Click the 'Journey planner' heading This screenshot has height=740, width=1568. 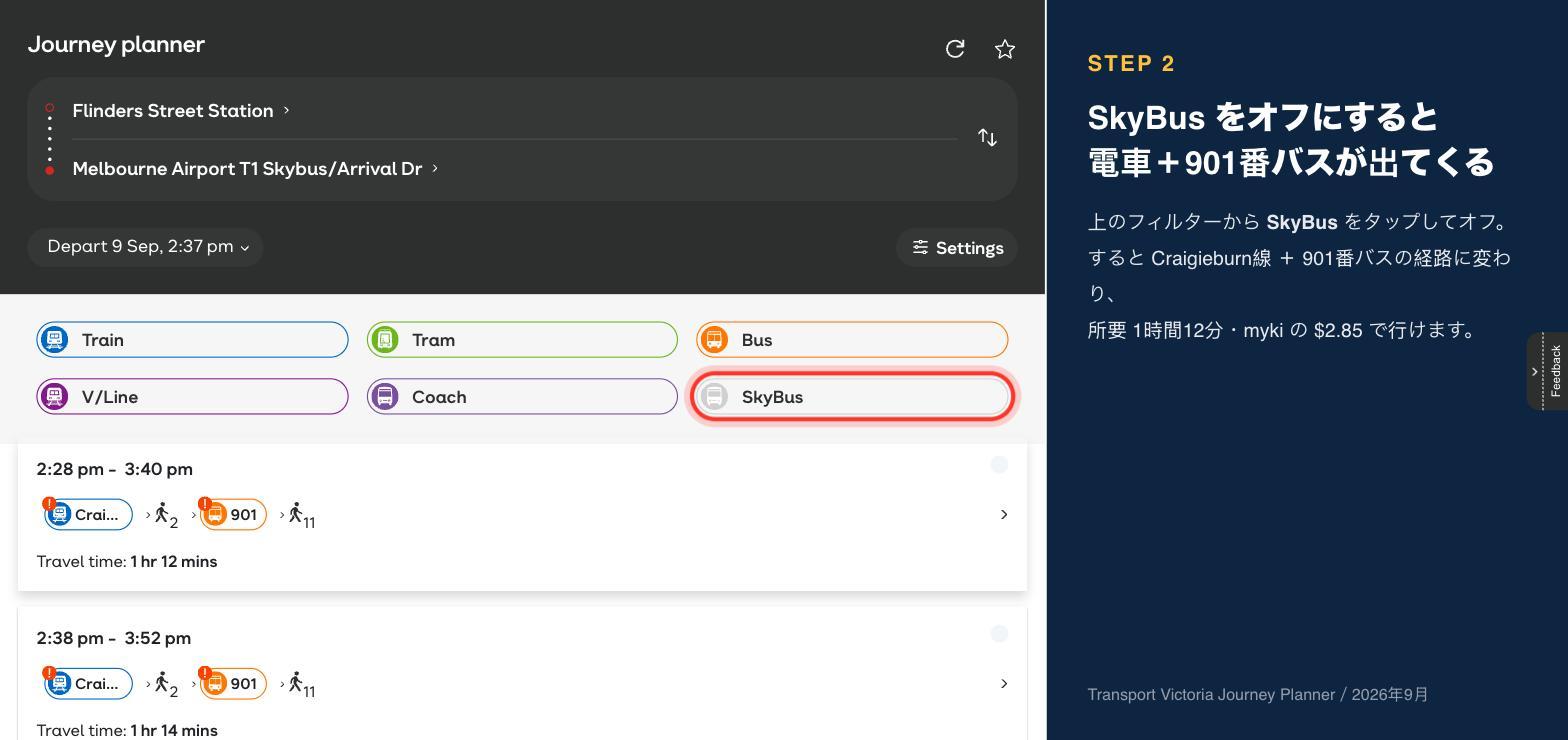click(x=116, y=45)
